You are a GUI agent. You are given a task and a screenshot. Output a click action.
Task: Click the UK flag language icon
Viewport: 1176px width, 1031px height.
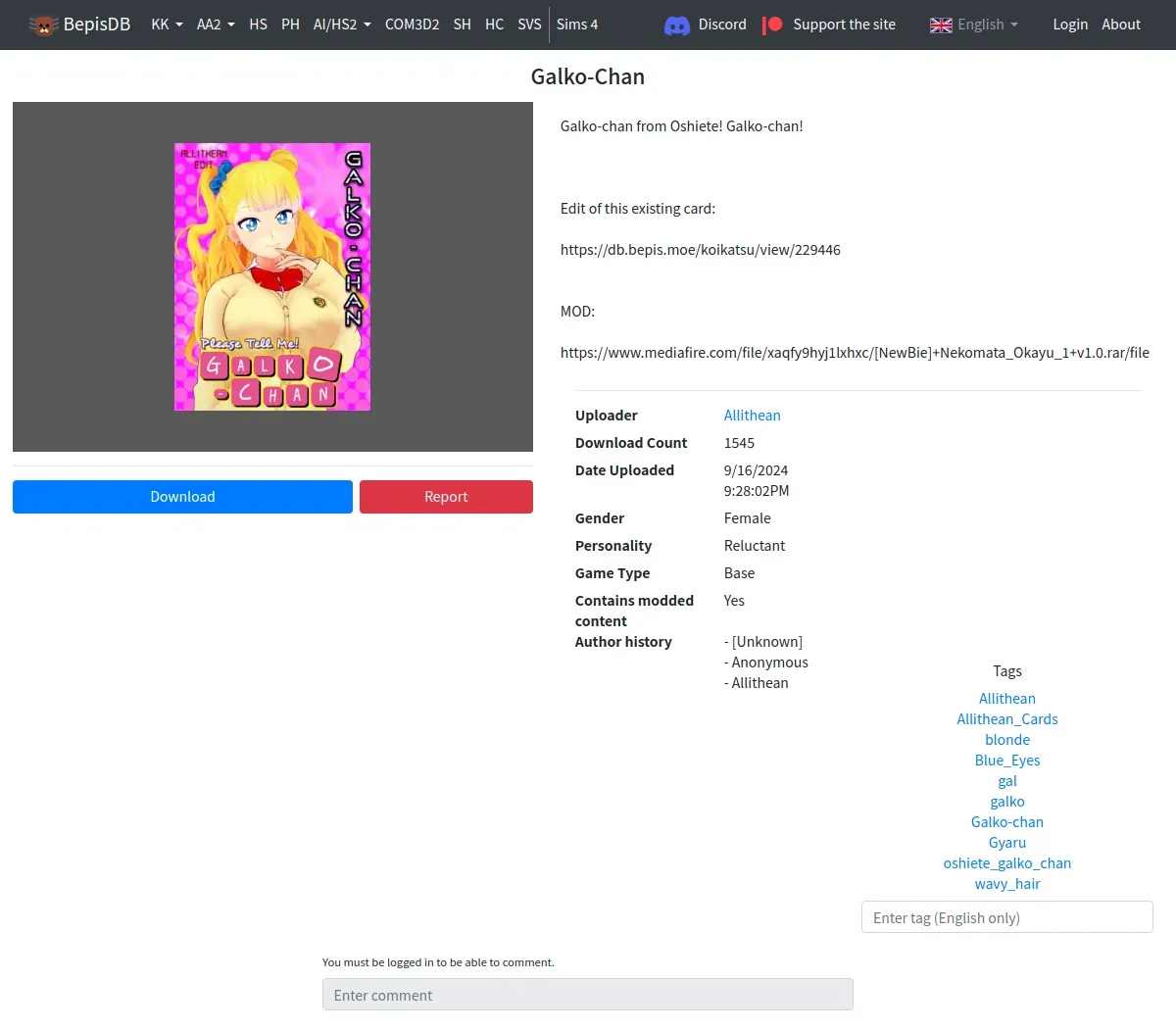point(941,25)
